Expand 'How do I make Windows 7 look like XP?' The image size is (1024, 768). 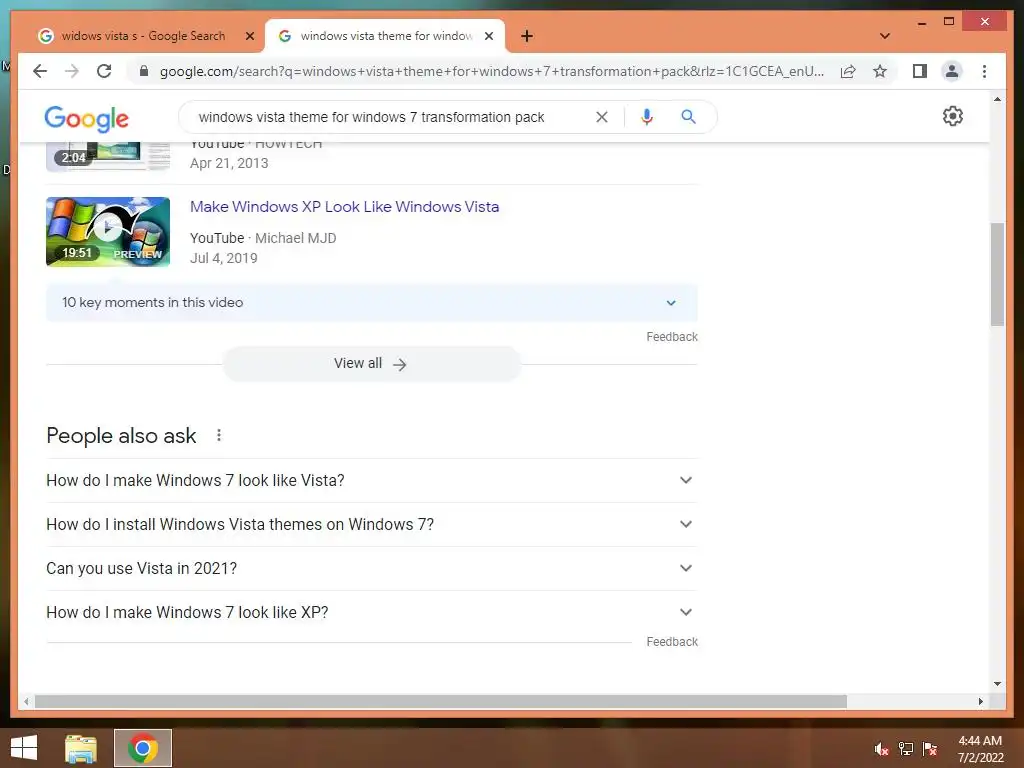coord(372,612)
